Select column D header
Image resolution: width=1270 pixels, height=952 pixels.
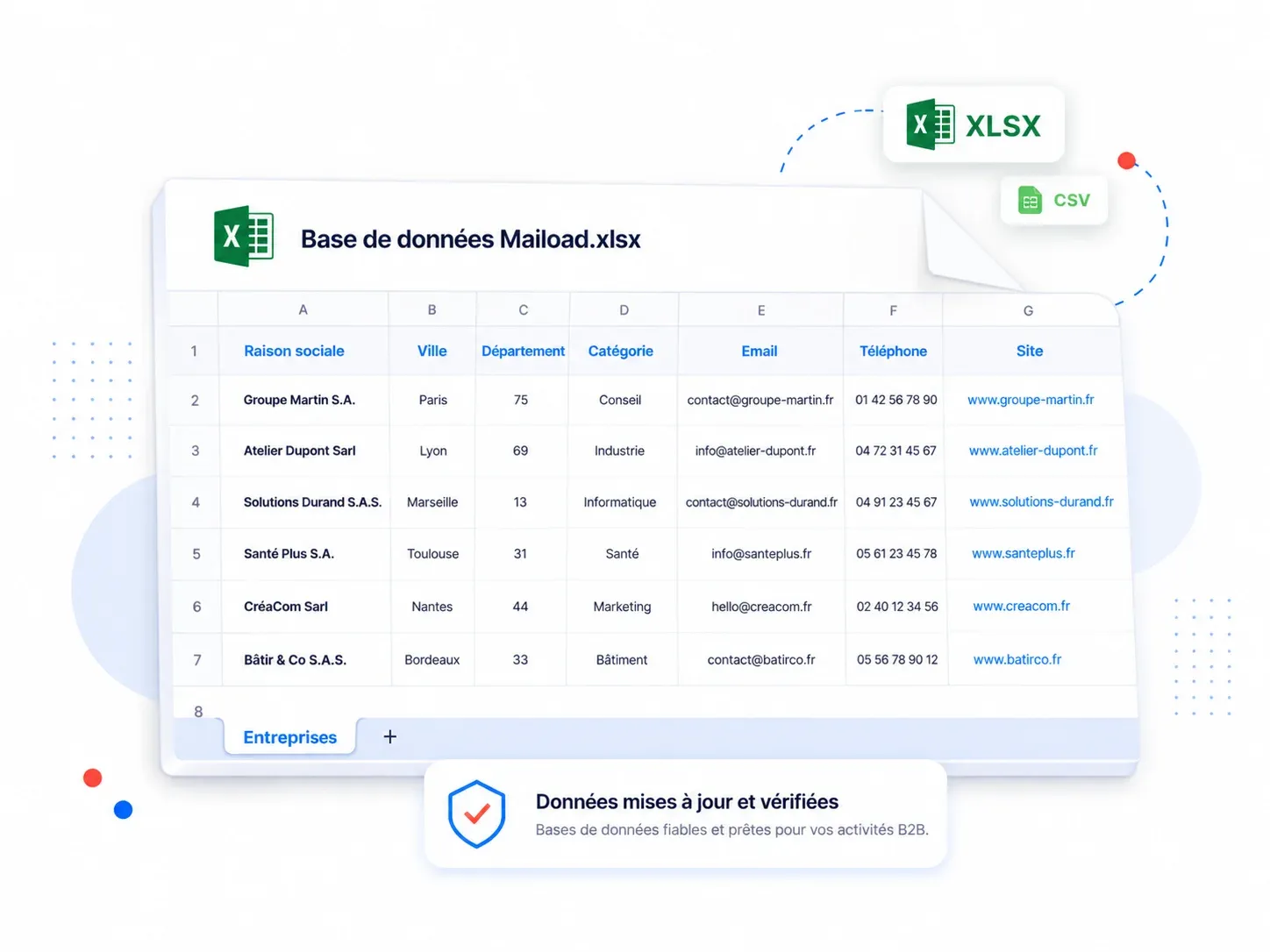(624, 309)
